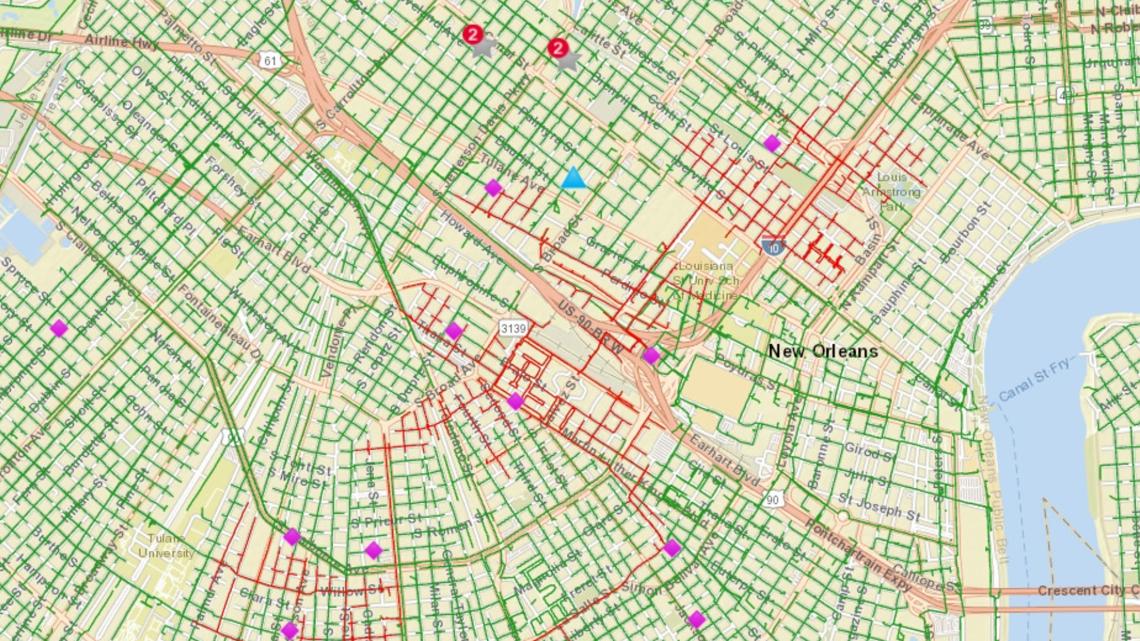Click the Interstate 10 shield
The height and width of the screenshot is (641, 1140).
pos(773,246)
